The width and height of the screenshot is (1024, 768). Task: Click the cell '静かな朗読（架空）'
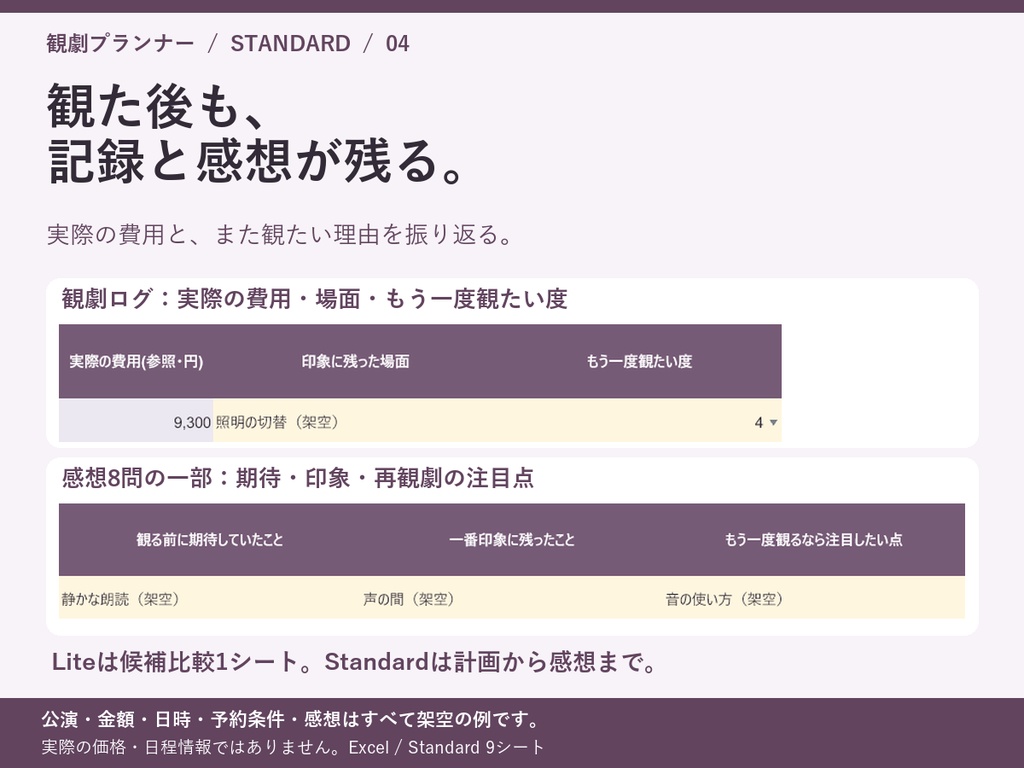pyautogui.click(x=210, y=598)
